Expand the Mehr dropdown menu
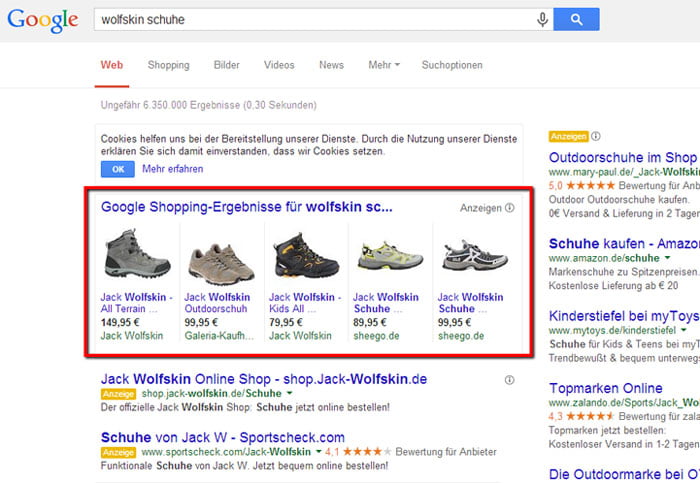 [x=383, y=65]
